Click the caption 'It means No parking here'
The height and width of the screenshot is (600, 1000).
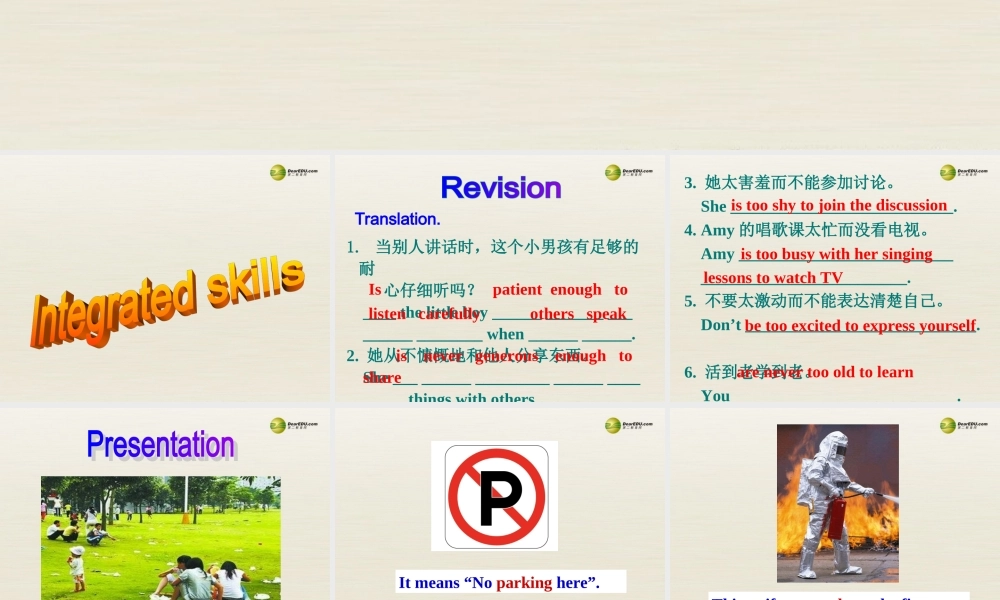click(501, 582)
